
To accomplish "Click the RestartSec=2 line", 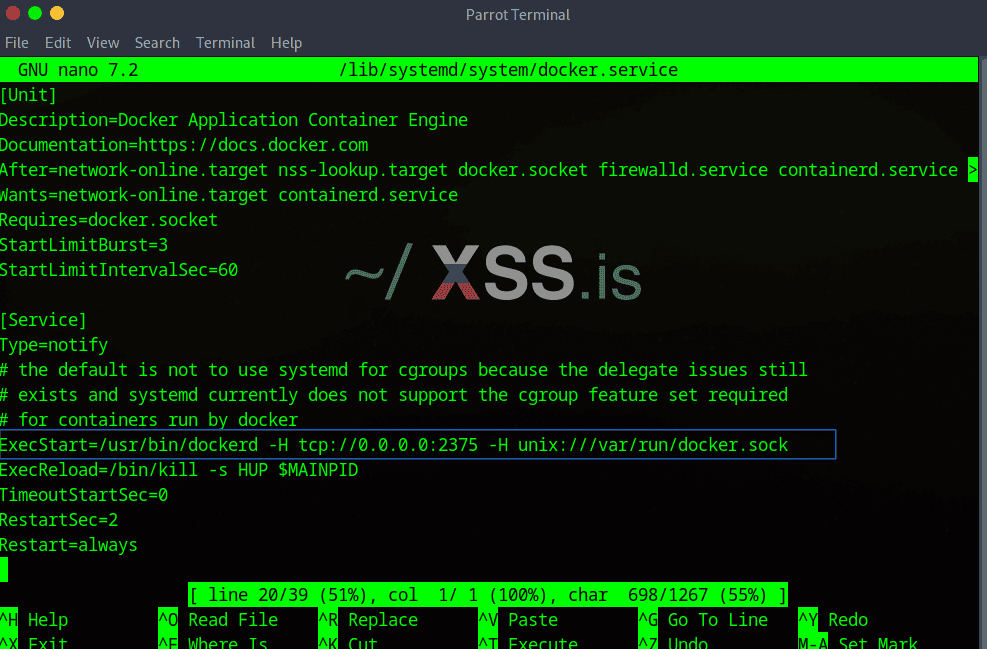I will click(x=59, y=520).
